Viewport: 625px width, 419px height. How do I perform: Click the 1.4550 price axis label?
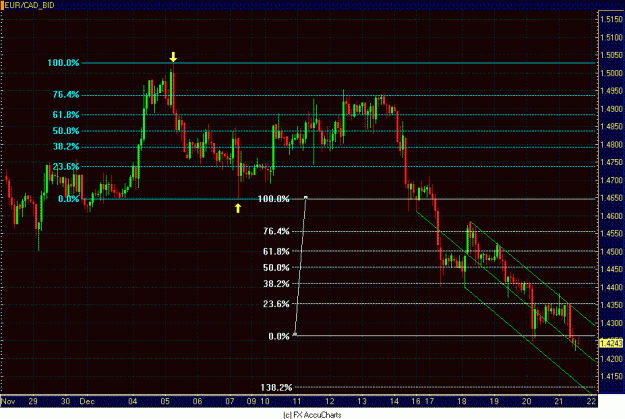(611, 234)
